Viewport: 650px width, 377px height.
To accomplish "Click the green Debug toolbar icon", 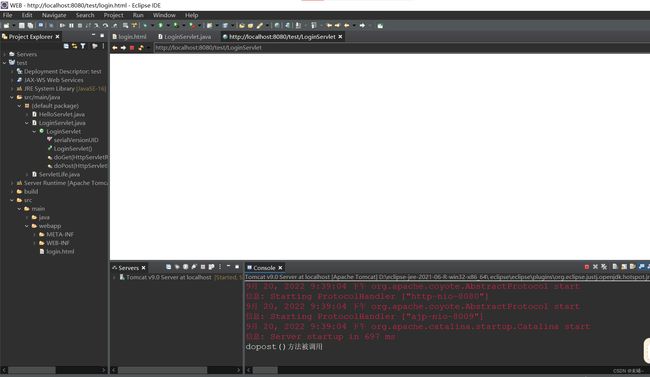I will [145, 25].
